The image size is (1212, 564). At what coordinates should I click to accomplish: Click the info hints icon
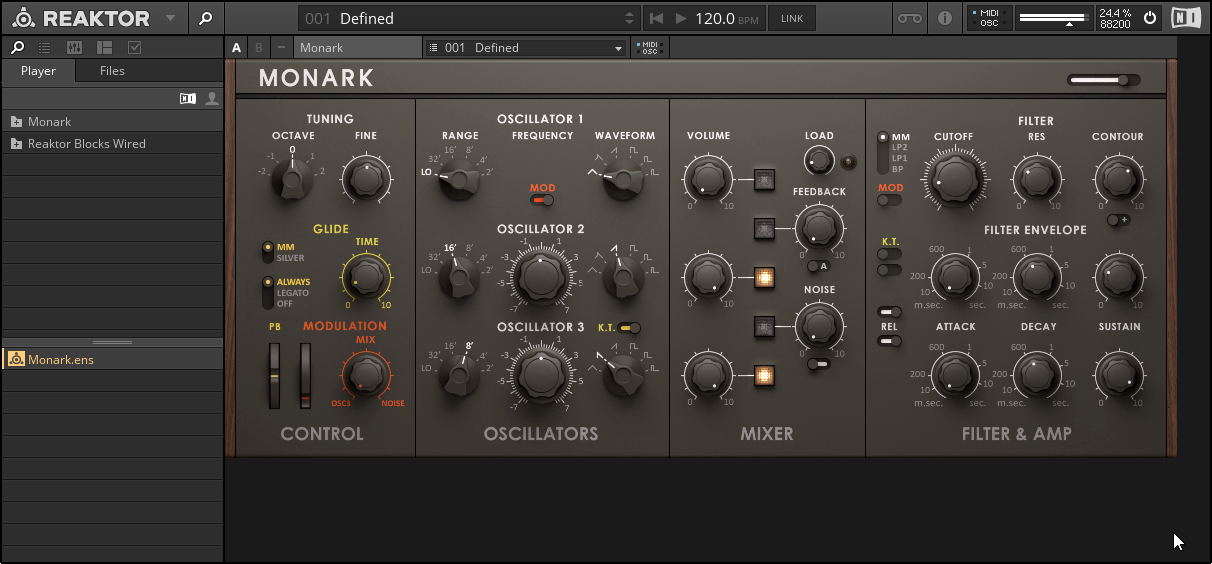pyautogui.click(x=945, y=18)
